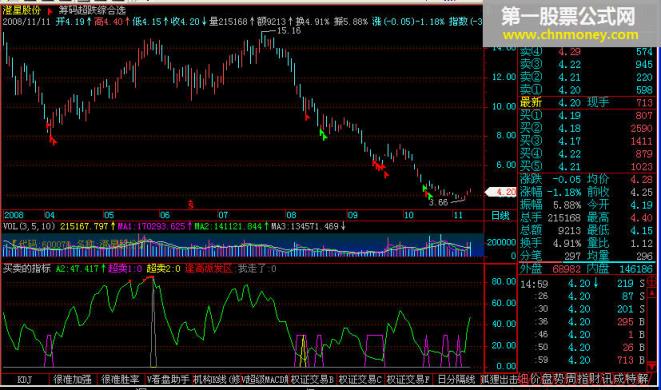Select the 讯 tab in the side panel
Viewport: 661px width, 390px height.
pos(606,379)
